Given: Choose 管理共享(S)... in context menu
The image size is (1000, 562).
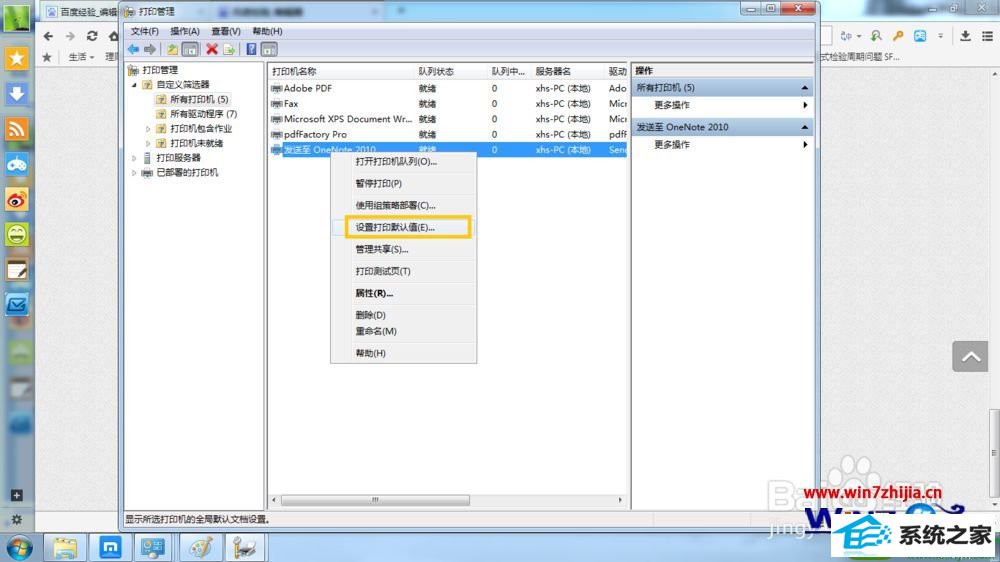Looking at the screenshot, I should [x=404, y=249].
